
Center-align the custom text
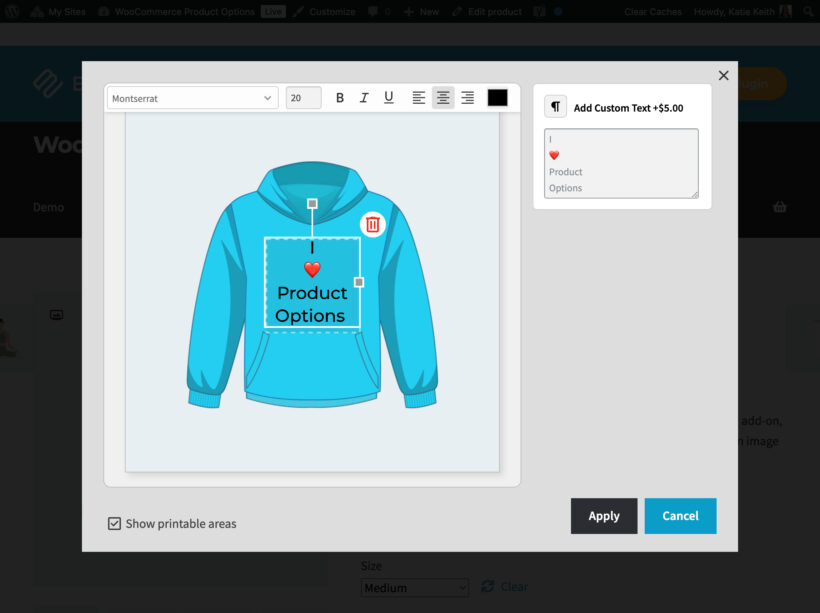[443, 97]
